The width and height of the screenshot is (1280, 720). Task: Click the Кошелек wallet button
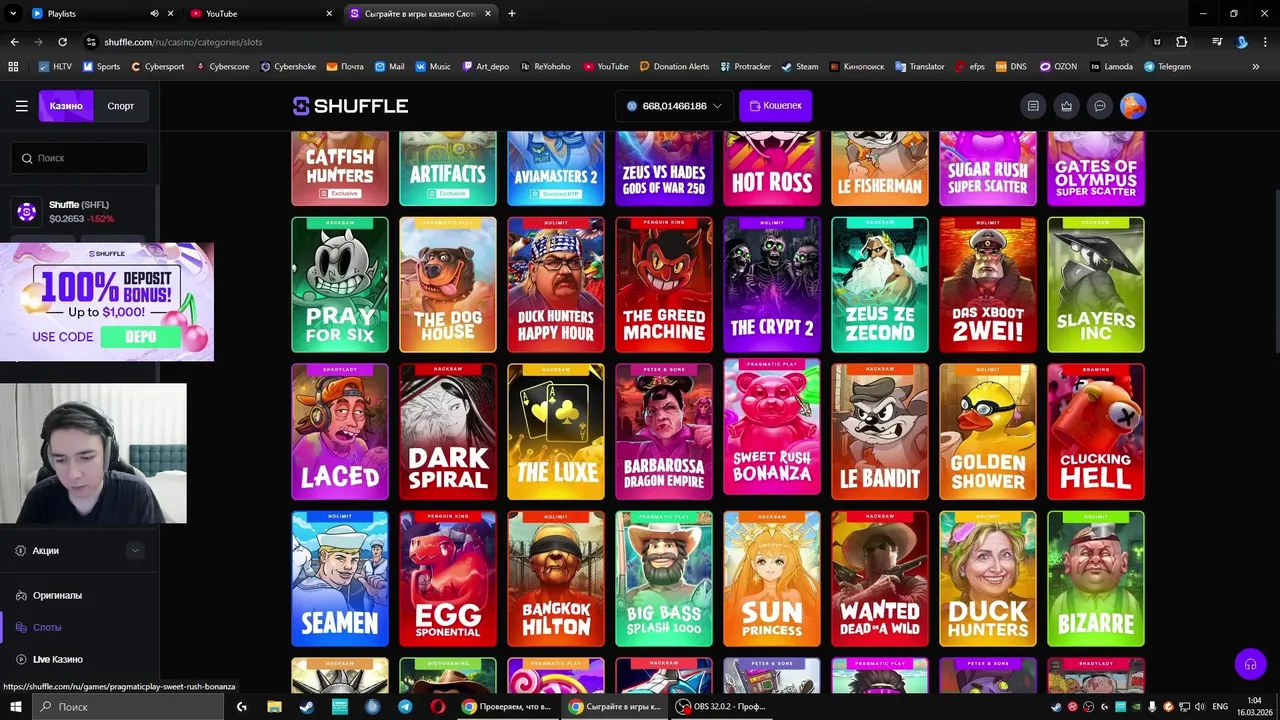[x=776, y=106]
